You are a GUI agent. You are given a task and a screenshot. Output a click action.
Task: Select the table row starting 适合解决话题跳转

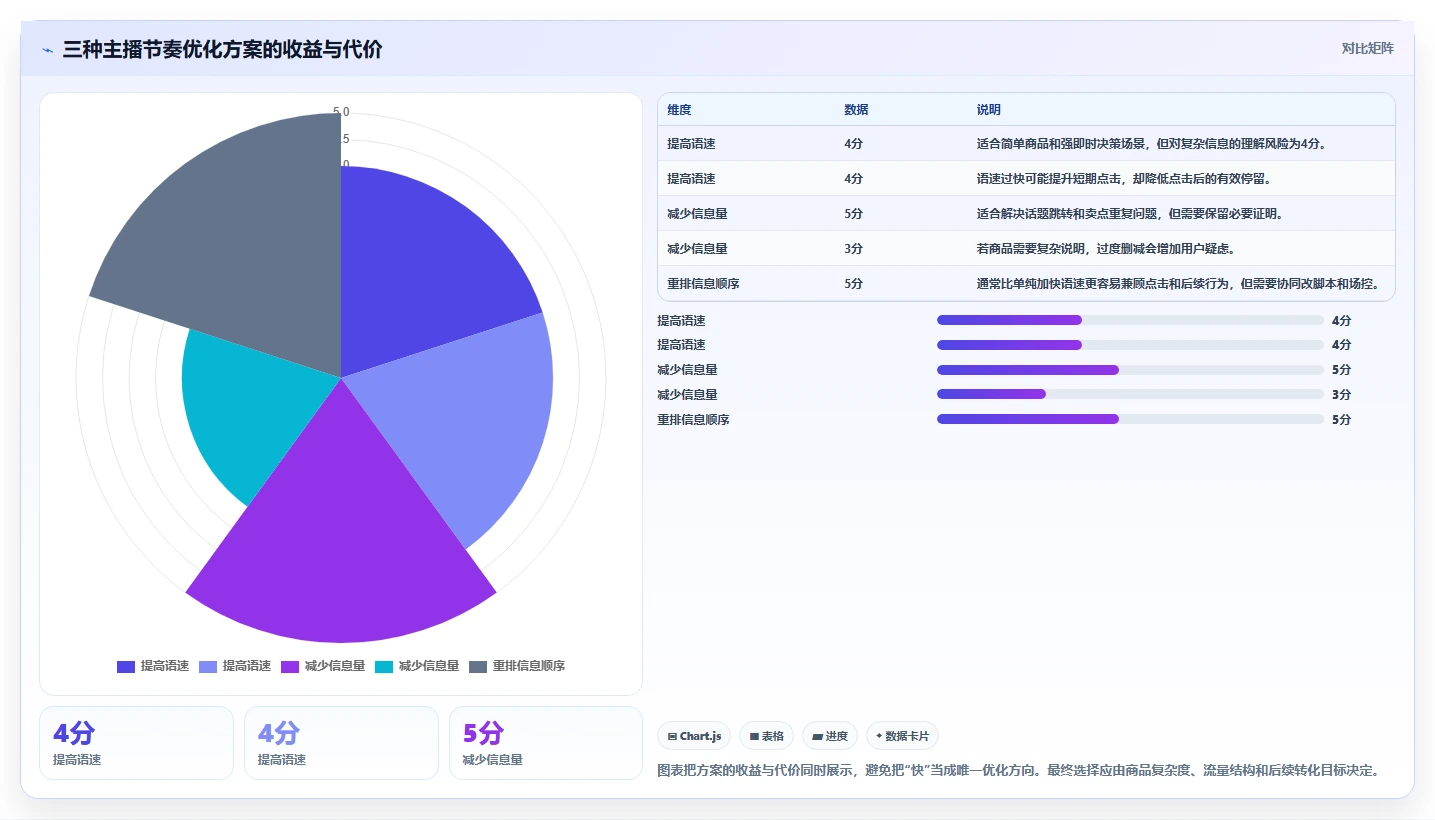point(1026,214)
